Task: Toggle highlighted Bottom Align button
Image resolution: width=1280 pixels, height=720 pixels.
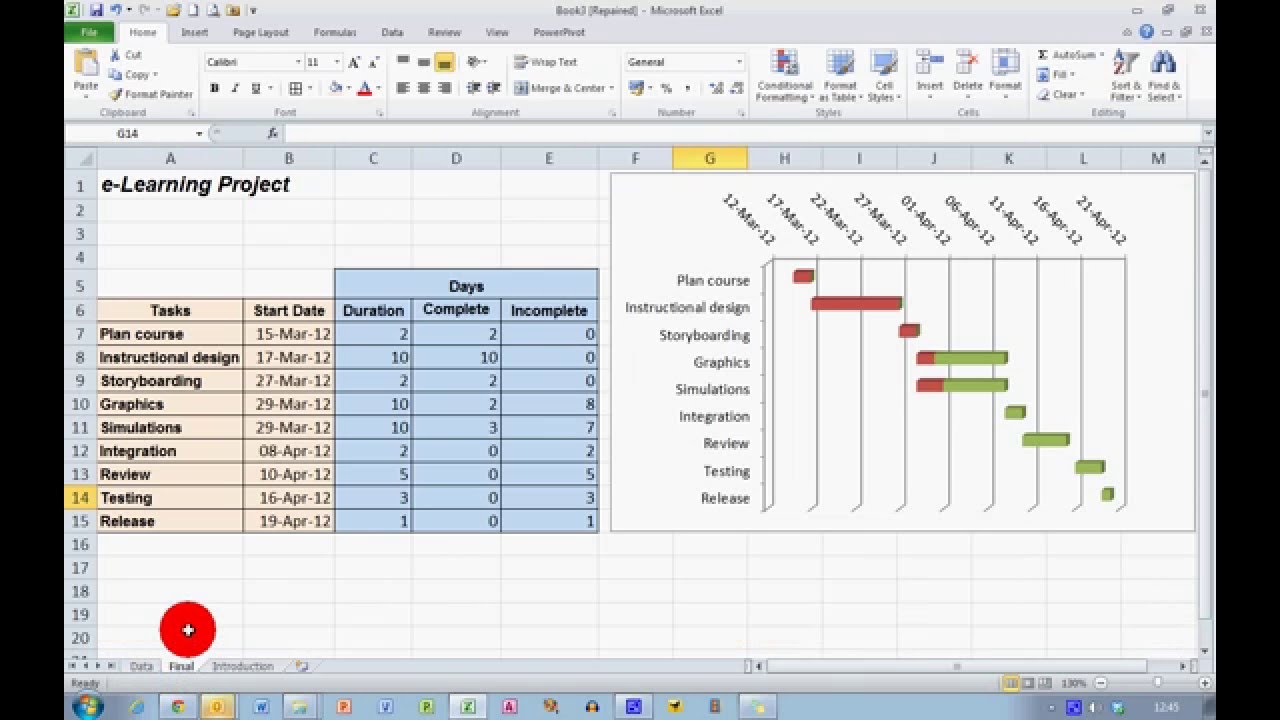Action: click(x=445, y=62)
